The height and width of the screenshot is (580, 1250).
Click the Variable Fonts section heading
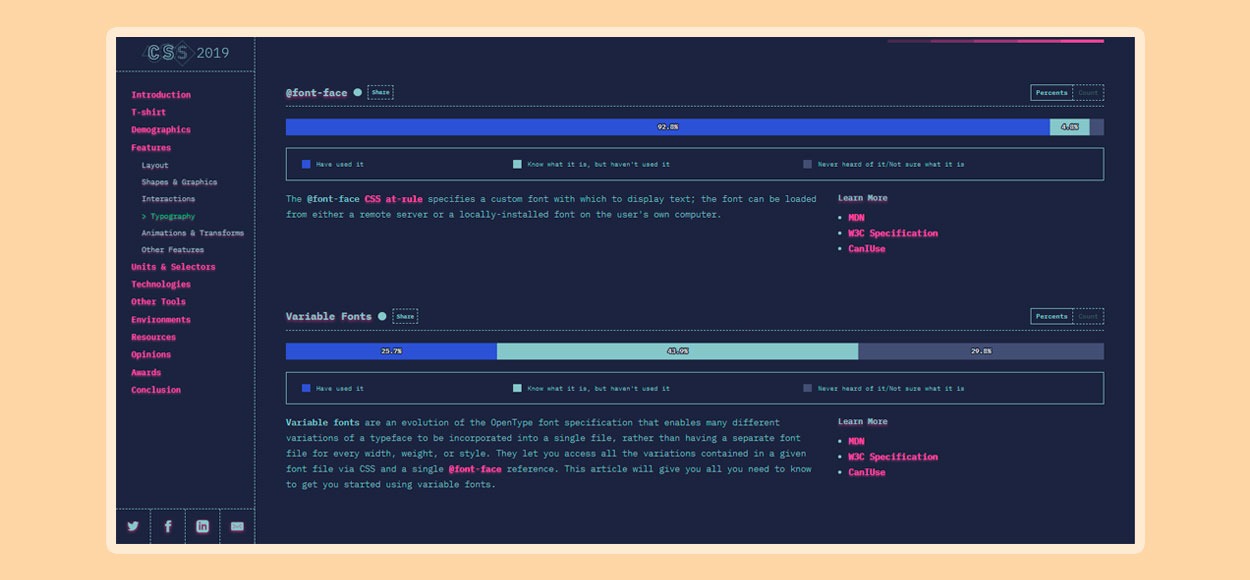(329, 316)
